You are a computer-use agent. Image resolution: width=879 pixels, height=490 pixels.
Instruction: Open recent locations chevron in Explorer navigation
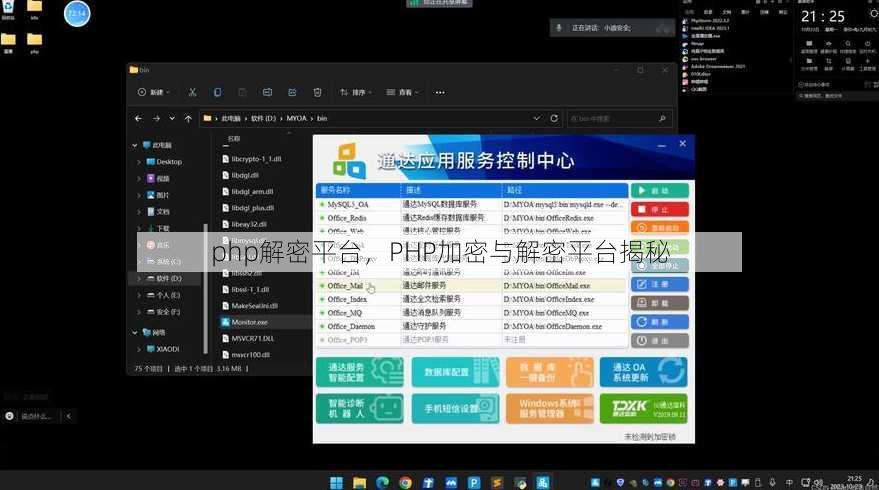point(172,119)
